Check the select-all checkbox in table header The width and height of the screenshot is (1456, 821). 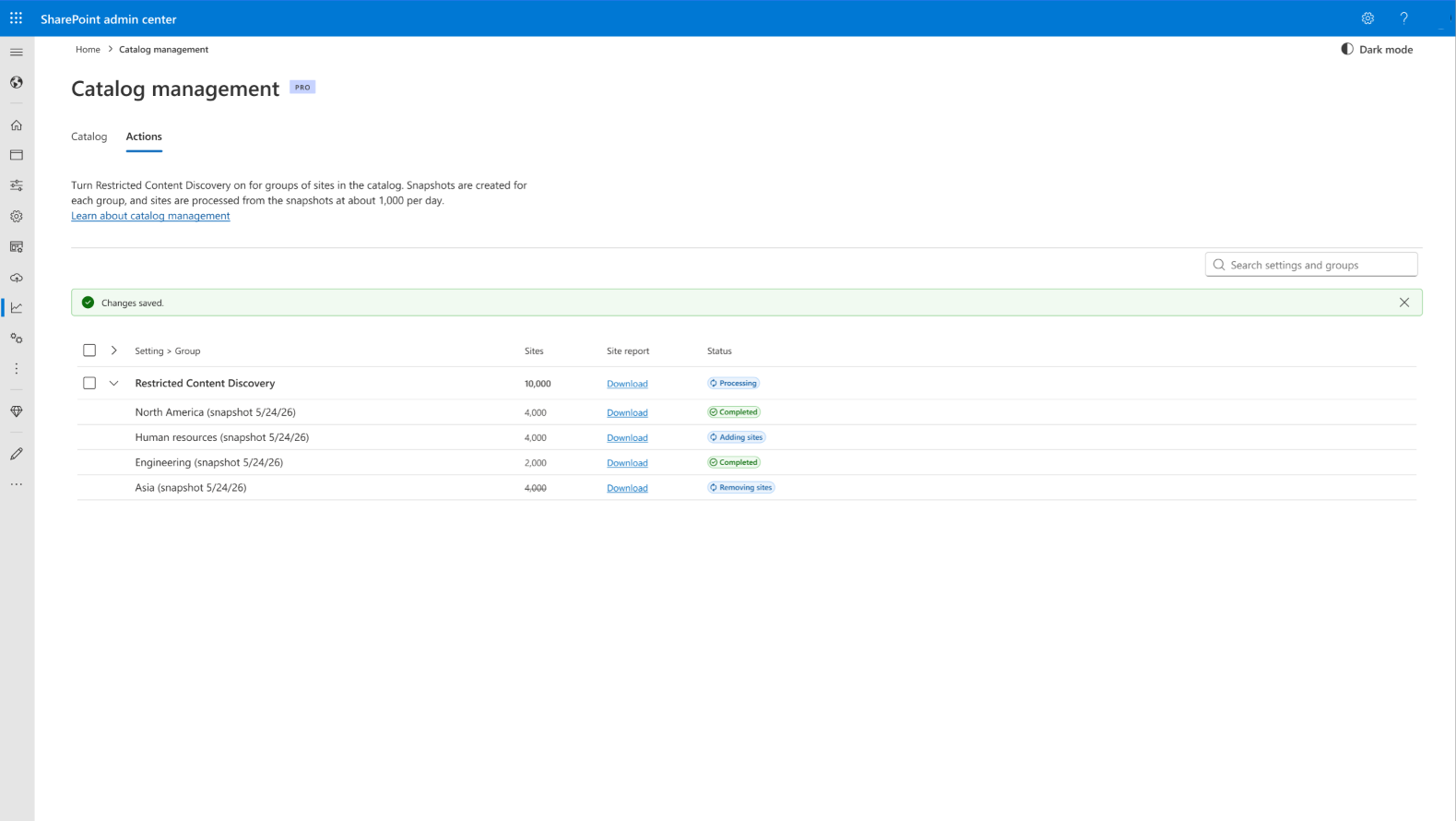pos(89,351)
